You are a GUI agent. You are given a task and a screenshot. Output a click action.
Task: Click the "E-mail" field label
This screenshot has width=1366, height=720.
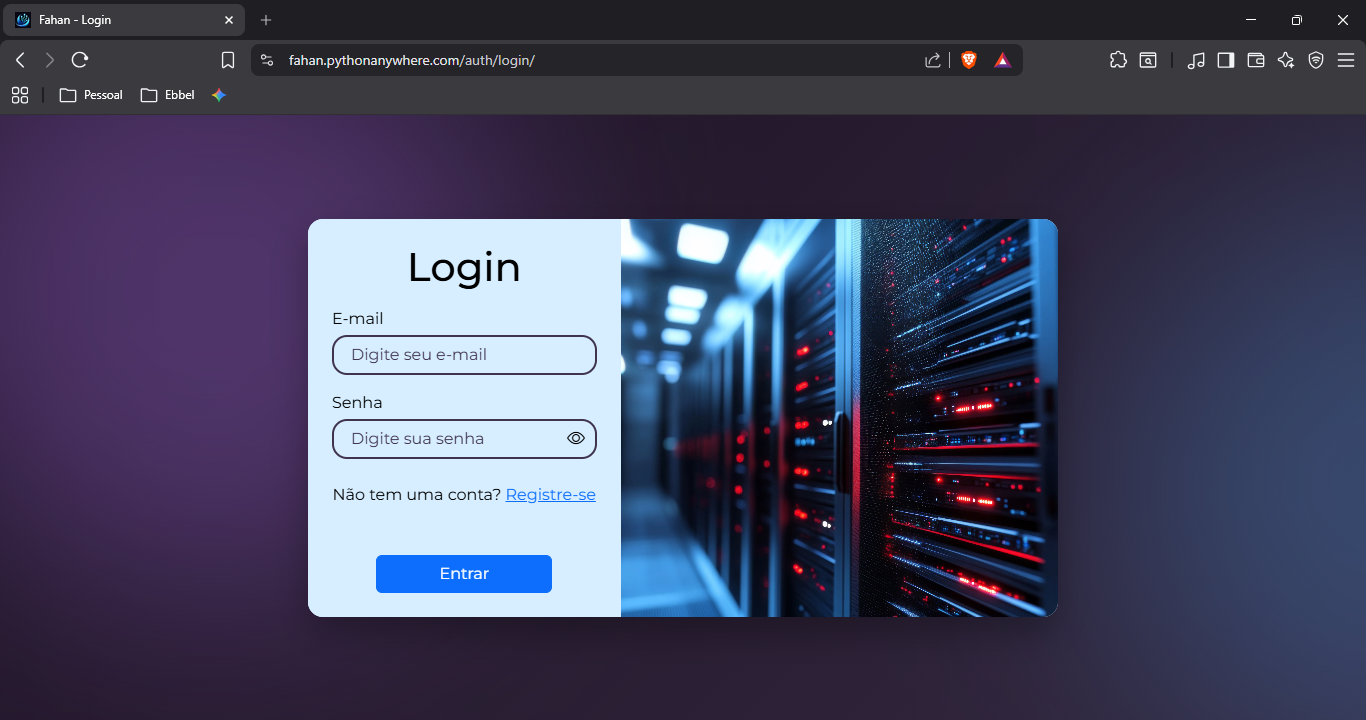click(x=358, y=319)
